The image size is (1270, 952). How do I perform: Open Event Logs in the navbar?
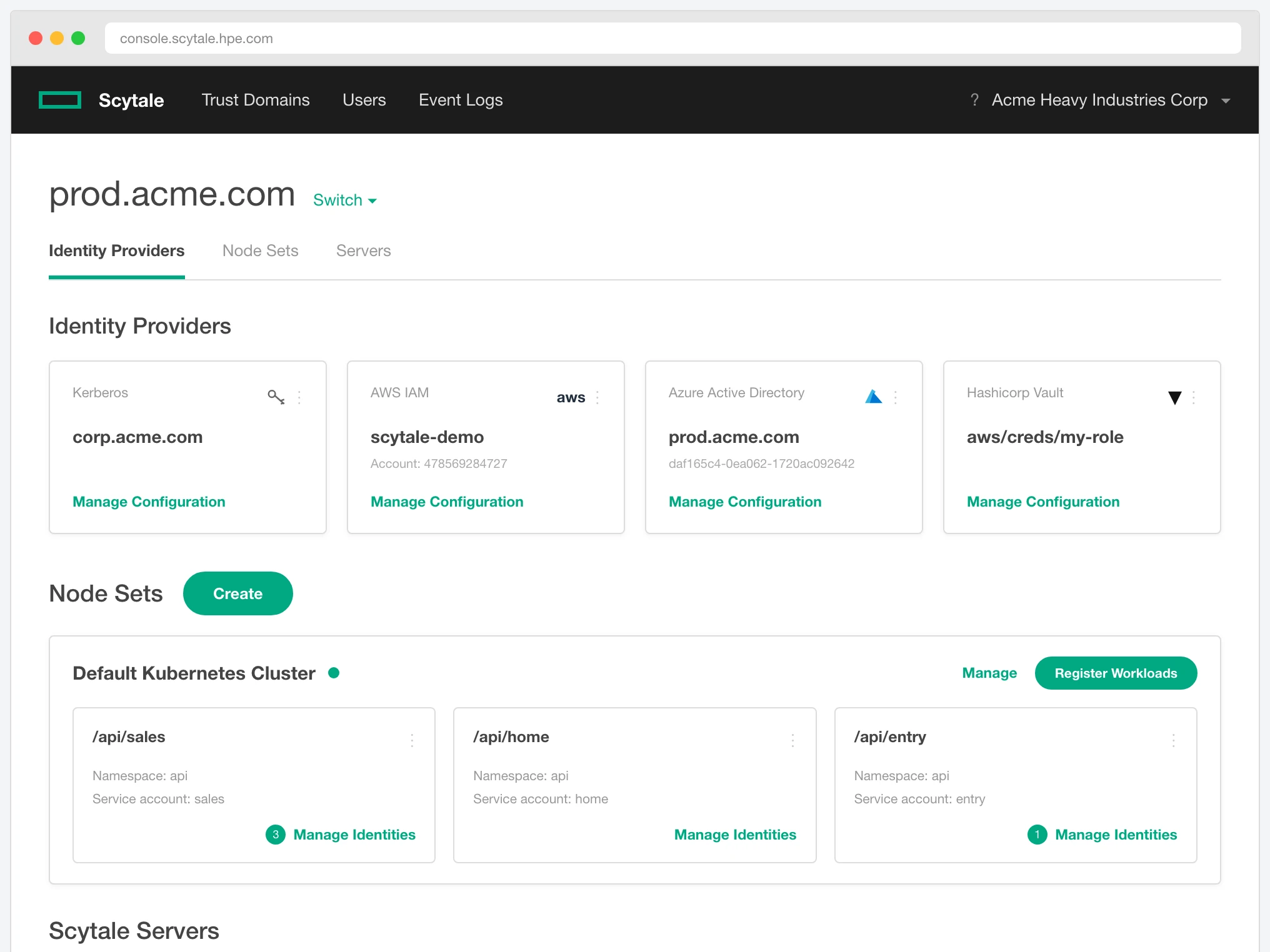pyautogui.click(x=461, y=100)
